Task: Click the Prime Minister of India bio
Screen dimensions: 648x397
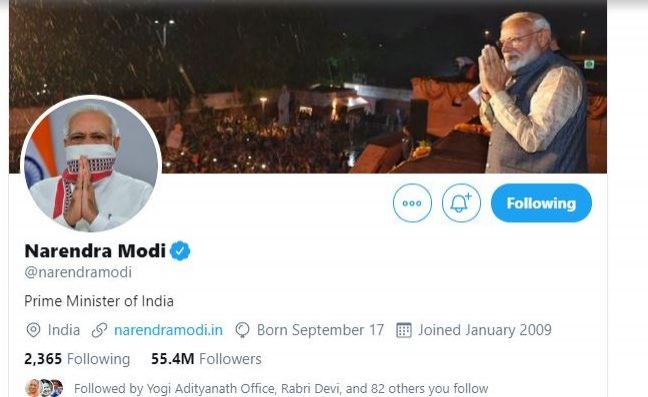Action: (99, 301)
